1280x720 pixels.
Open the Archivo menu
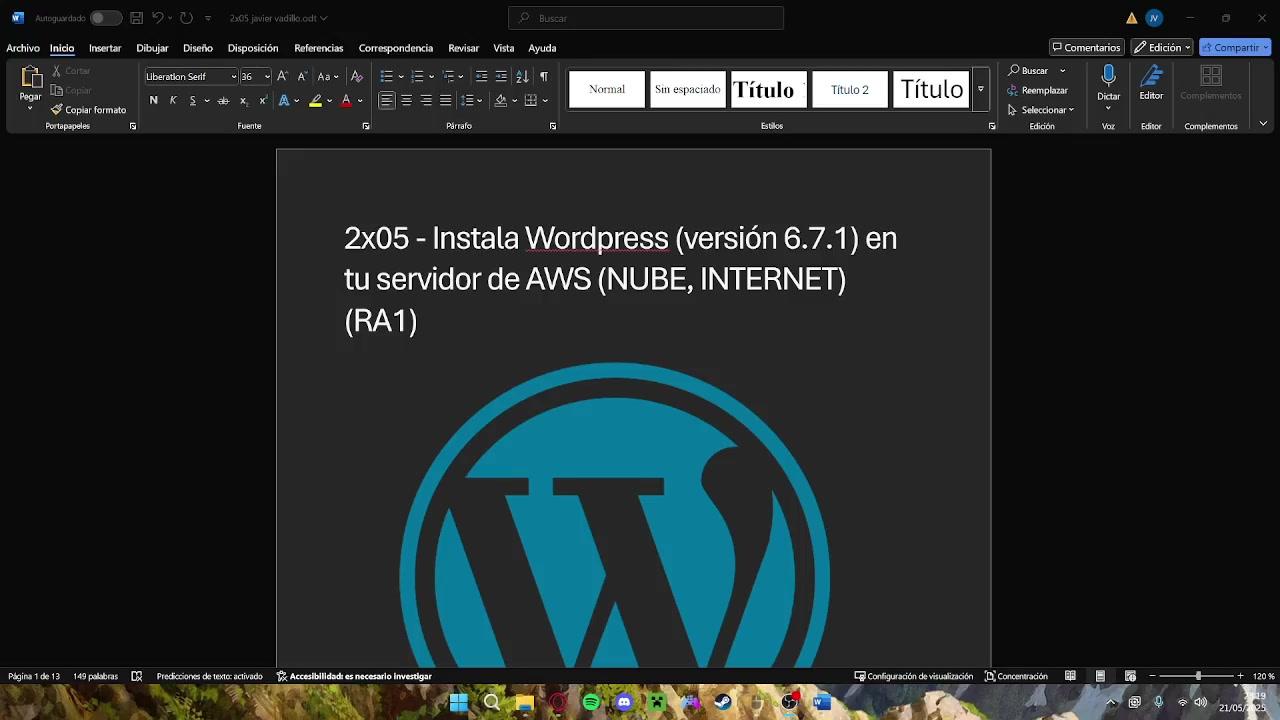tap(23, 48)
